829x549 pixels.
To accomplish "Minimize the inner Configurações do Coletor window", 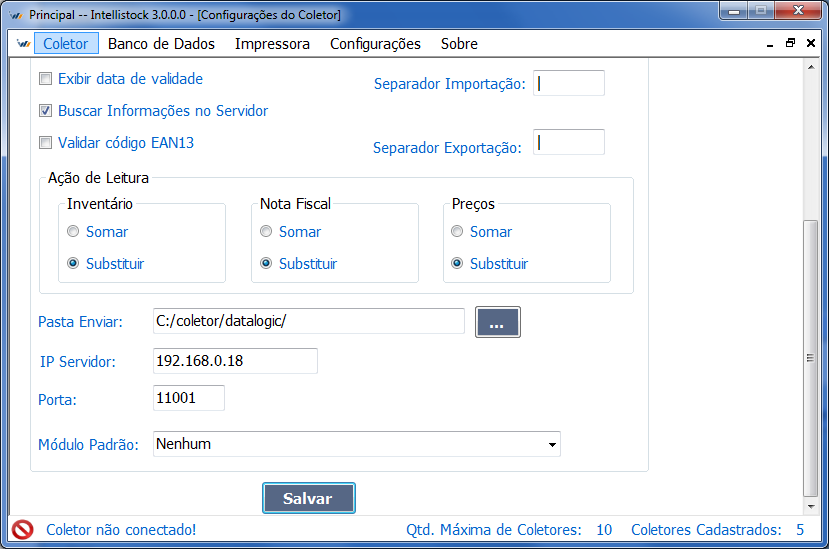I will pyautogui.click(x=770, y=44).
